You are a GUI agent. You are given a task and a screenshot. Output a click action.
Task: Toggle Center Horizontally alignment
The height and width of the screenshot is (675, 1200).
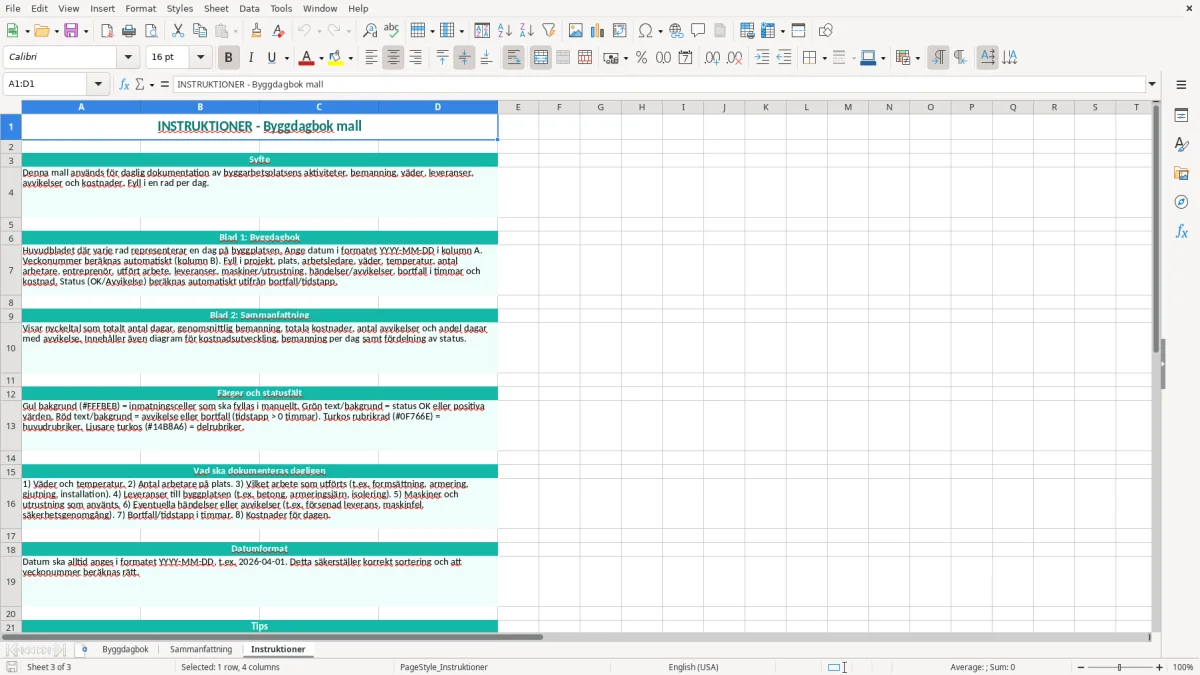coord(393,58)
